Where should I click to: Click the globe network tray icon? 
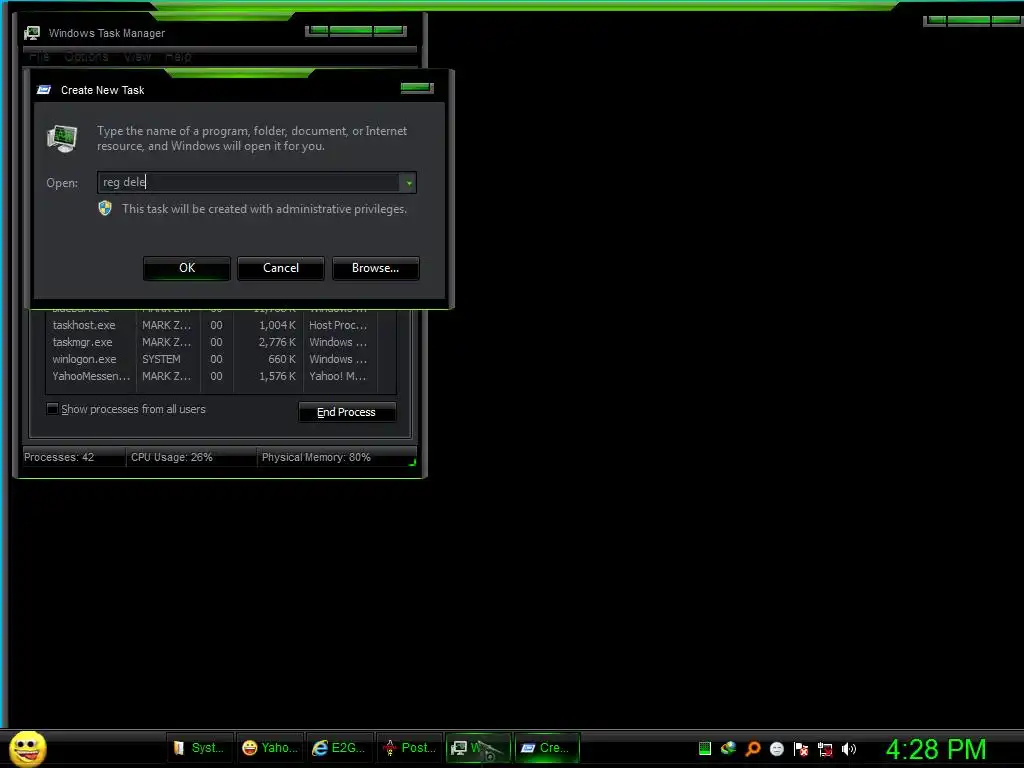pyautogui.click(x=728, y=748)
